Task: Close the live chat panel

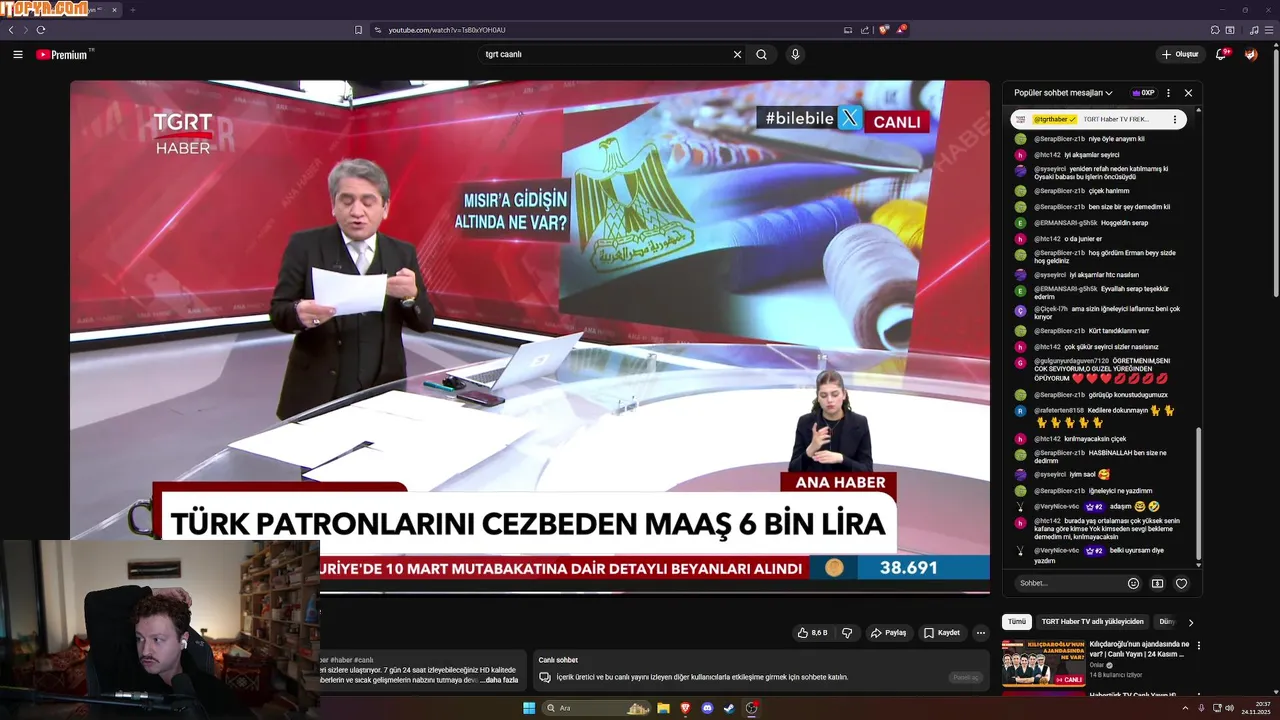Action: pyautogui.click(x=1188, y=93)
